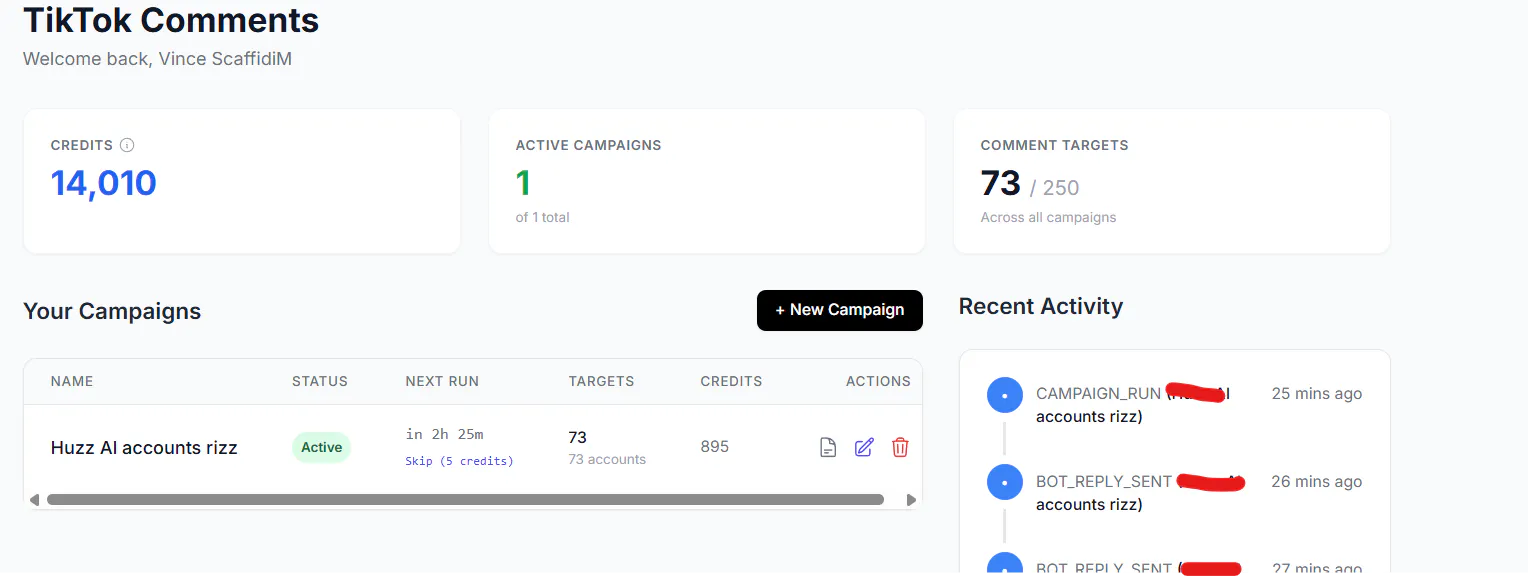Click the credits value 14,010
Viewport: 1528px width, 576px height.
pyautogui.click(x=104, y=183)
